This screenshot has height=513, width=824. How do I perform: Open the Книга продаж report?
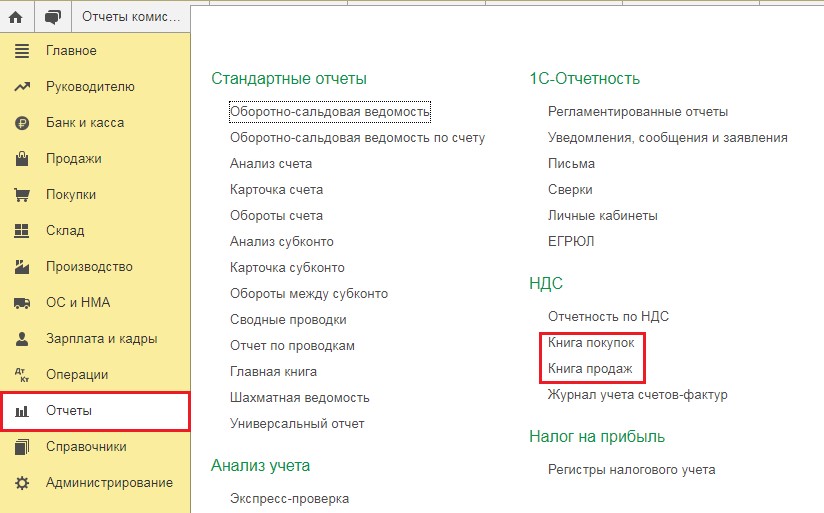click(590, 368)
